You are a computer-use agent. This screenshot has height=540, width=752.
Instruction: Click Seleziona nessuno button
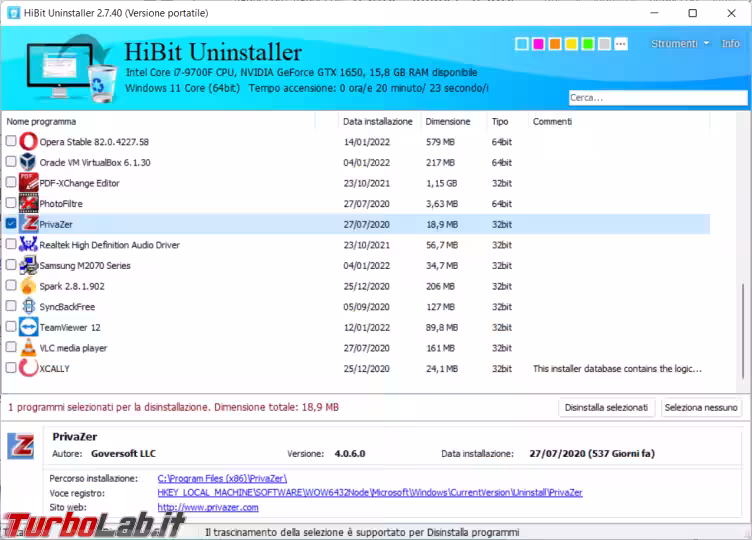click(x=701, y=408)
